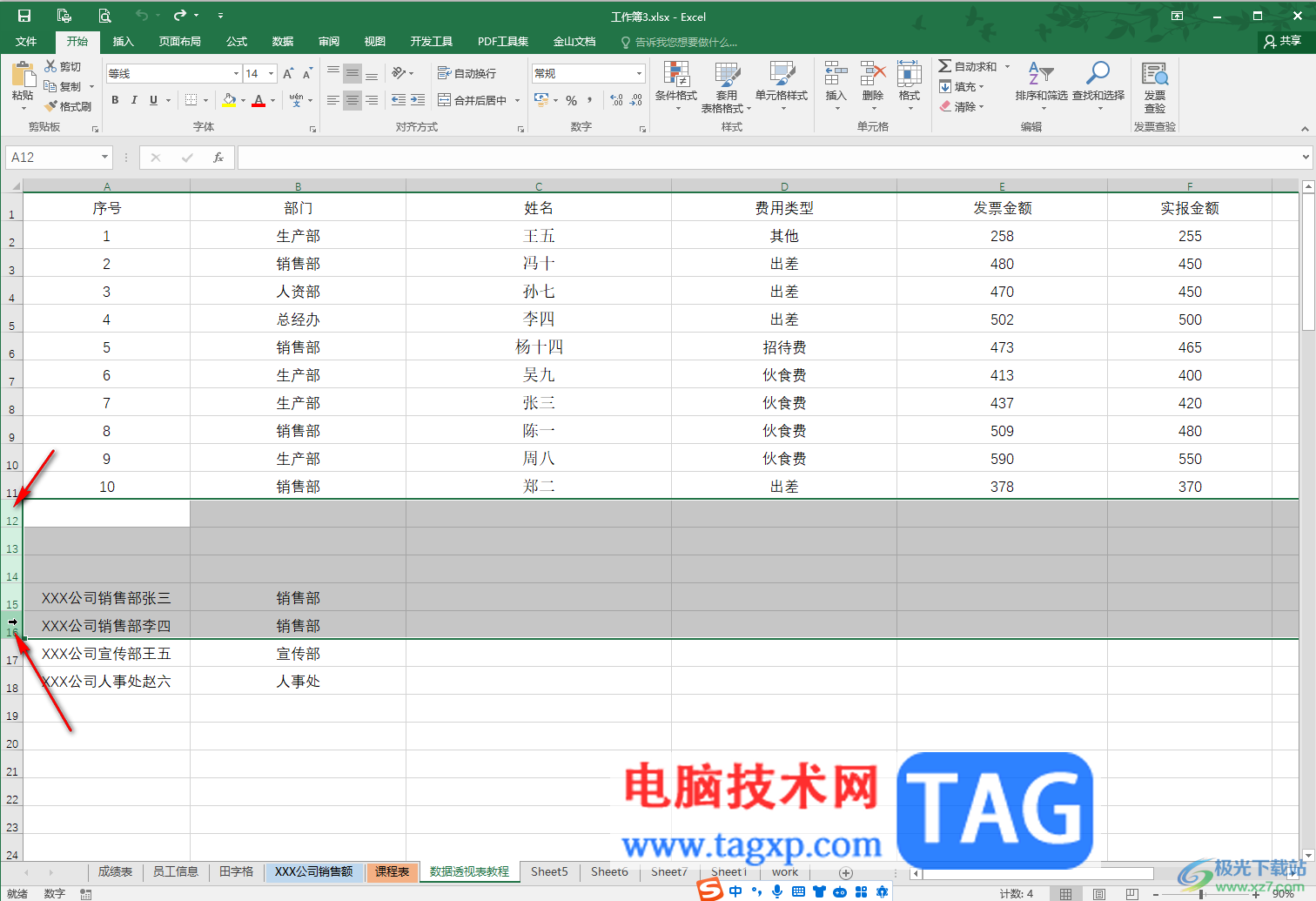
Task: Open AutoSum (自动求和) options arrow
Action: [x=1007, y=67]
